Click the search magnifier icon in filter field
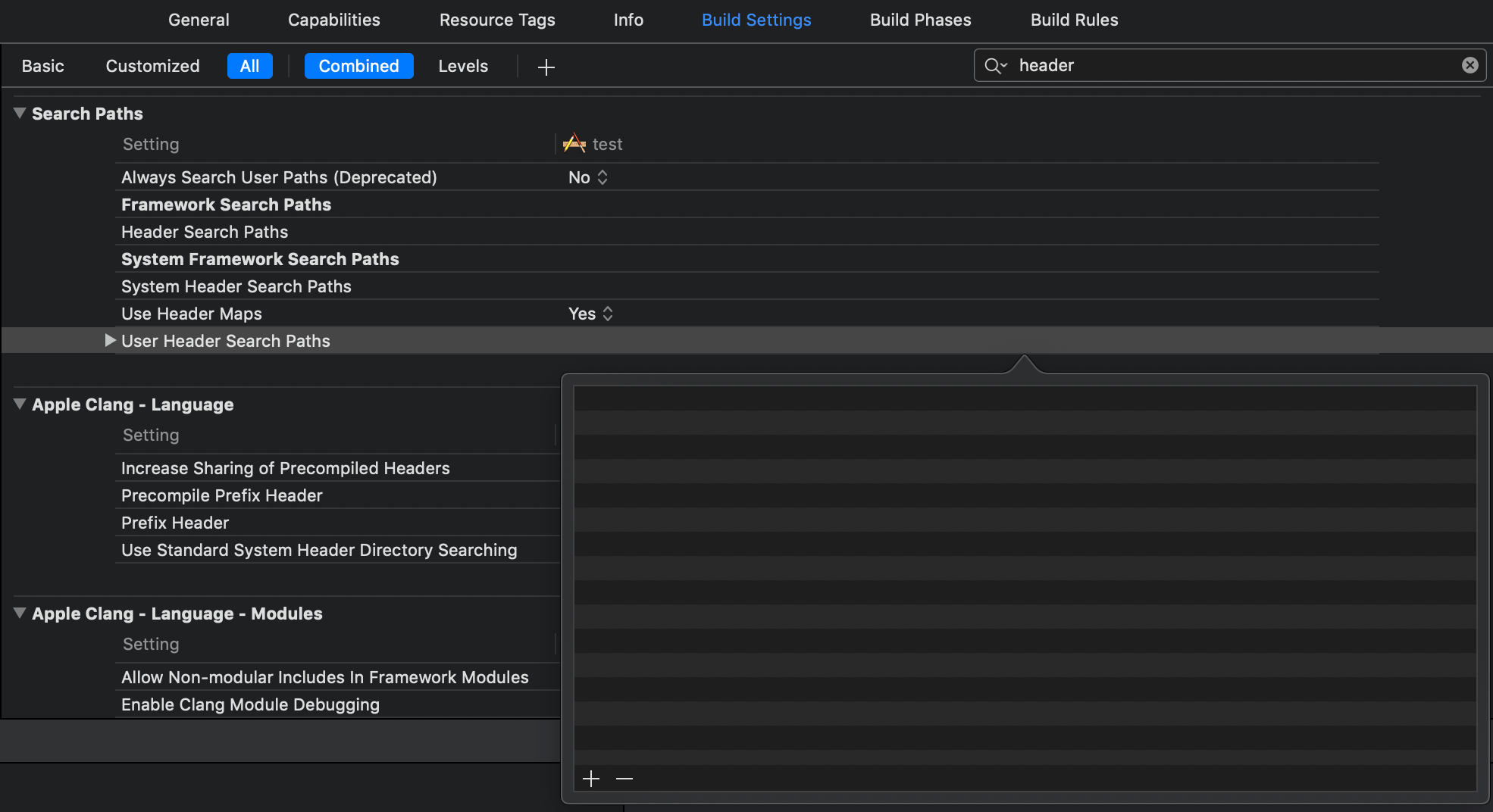This screenshot has height=812, width=1493. pyautogui.click(x=996, y=65)
